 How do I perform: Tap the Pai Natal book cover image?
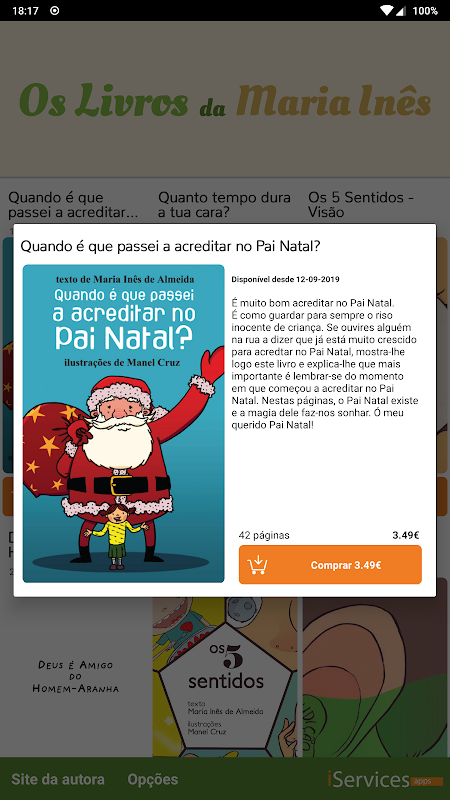(123, 423)
